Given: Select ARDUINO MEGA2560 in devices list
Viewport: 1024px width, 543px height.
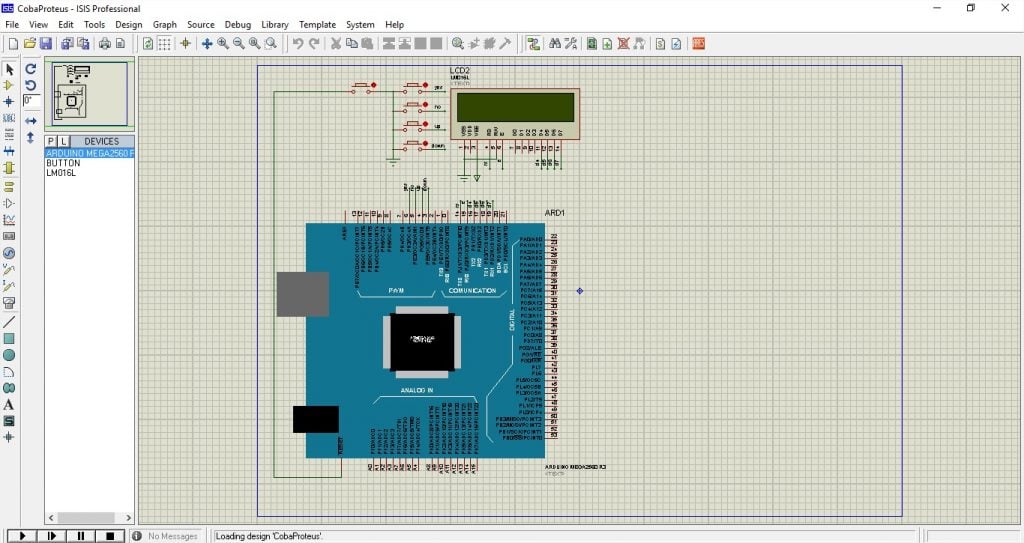Looking at the screenshot, I should point(89,153).
